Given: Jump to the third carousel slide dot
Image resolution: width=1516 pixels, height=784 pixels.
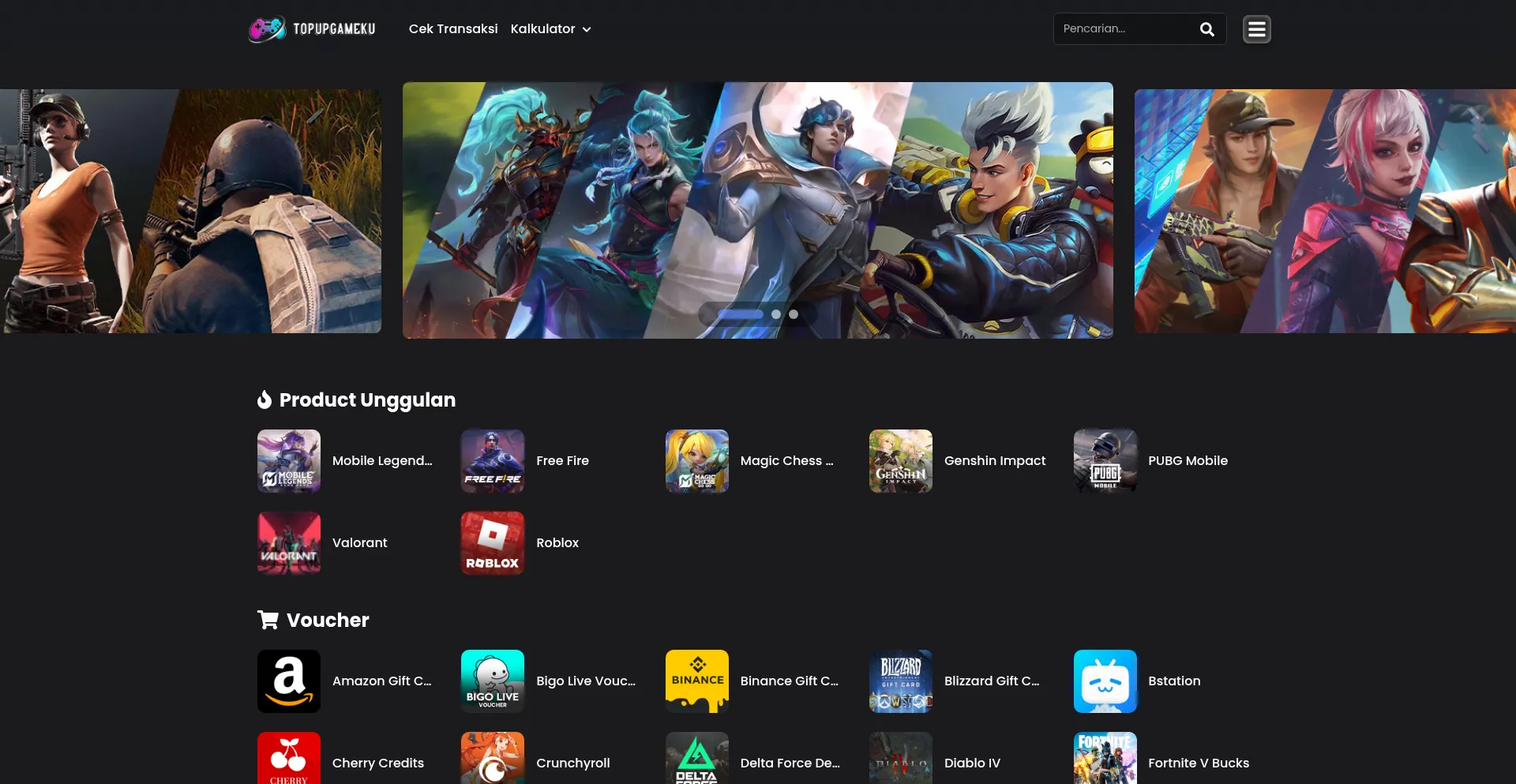Looking at the screenshot, I should [x=794, y=314].
